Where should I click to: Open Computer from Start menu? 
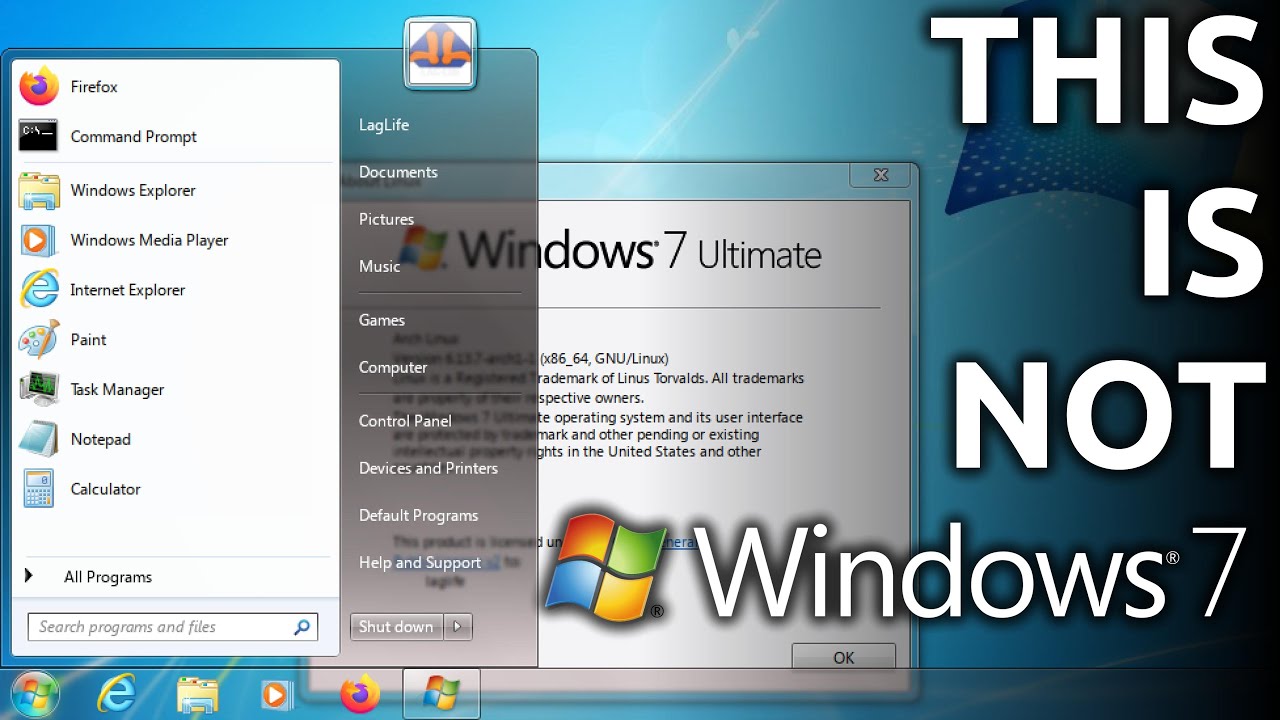[x=393, y=367]
